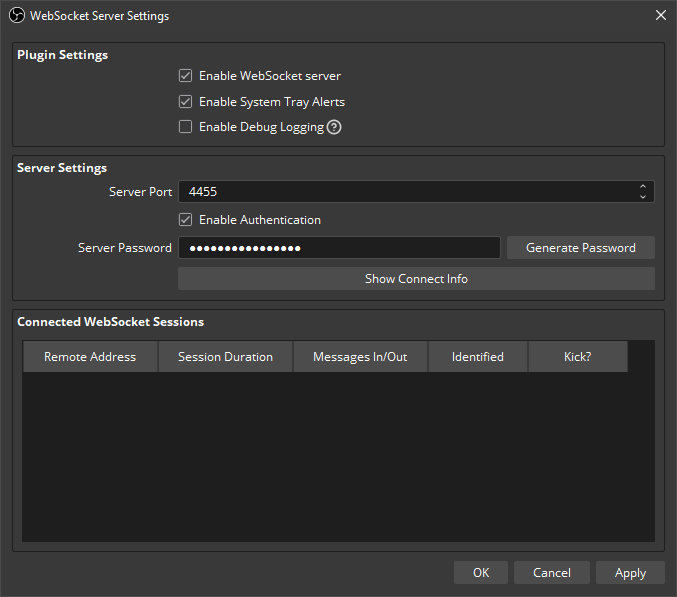Click the Enable WebSocket server label text
677x597 pixels.
270,76
